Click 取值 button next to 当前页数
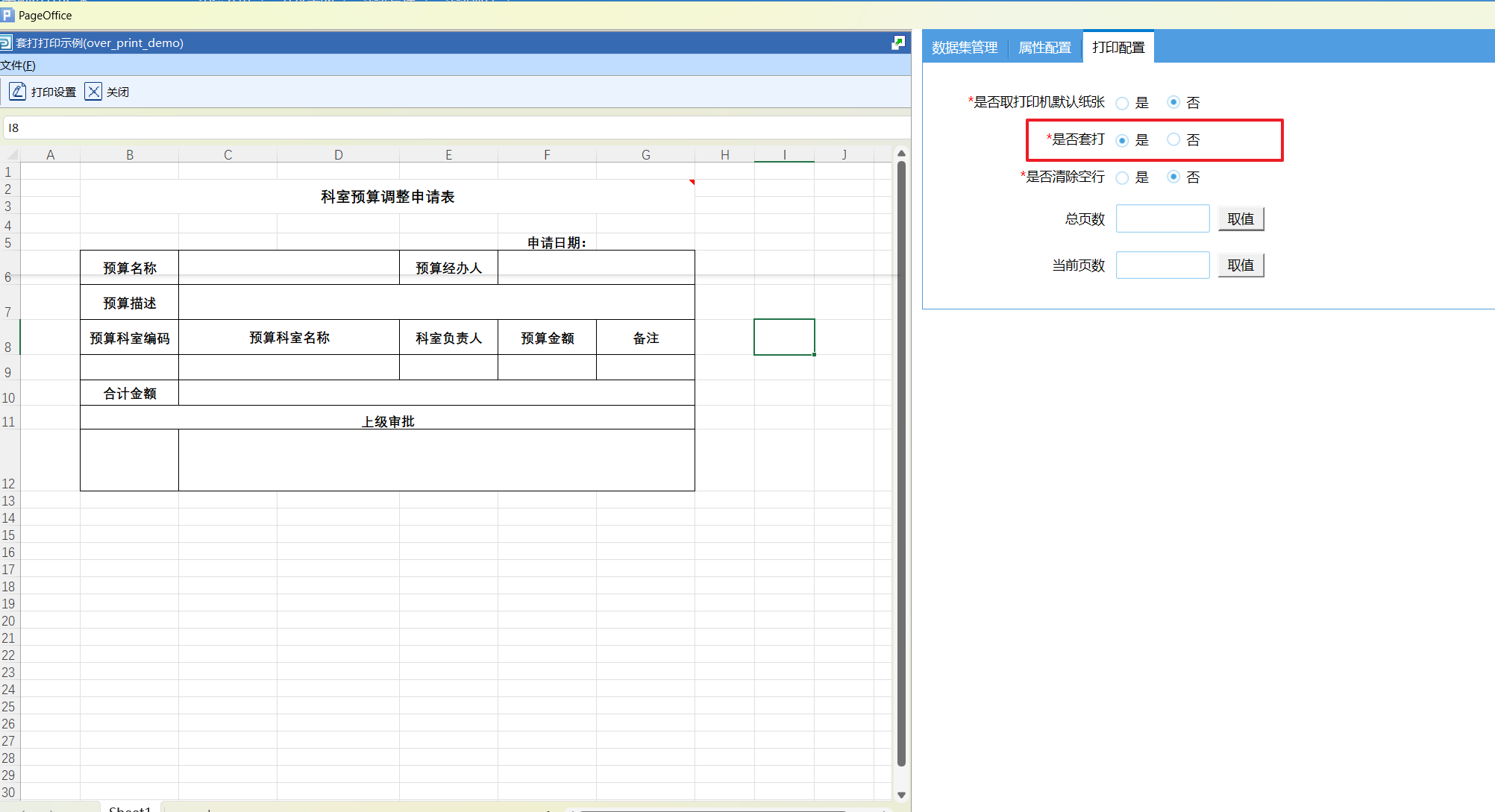The image size is (1495, 812). click(1241, 265)
